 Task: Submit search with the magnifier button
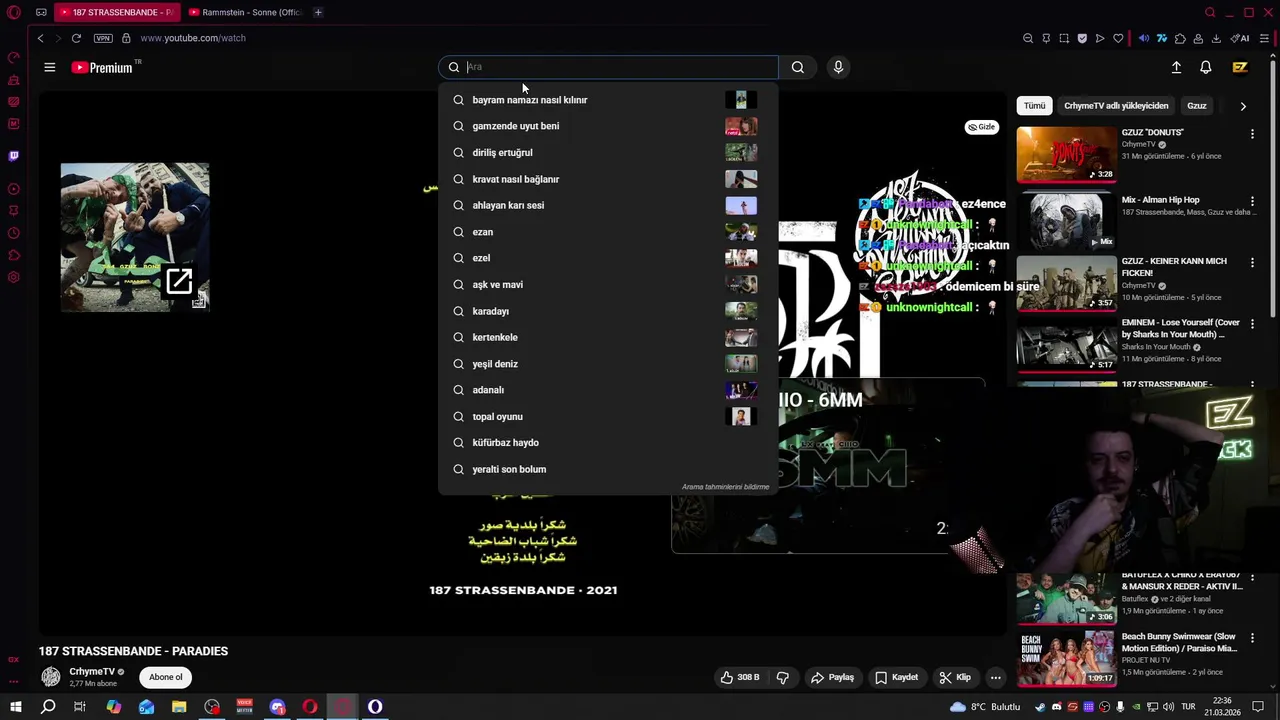coord(797,67)
